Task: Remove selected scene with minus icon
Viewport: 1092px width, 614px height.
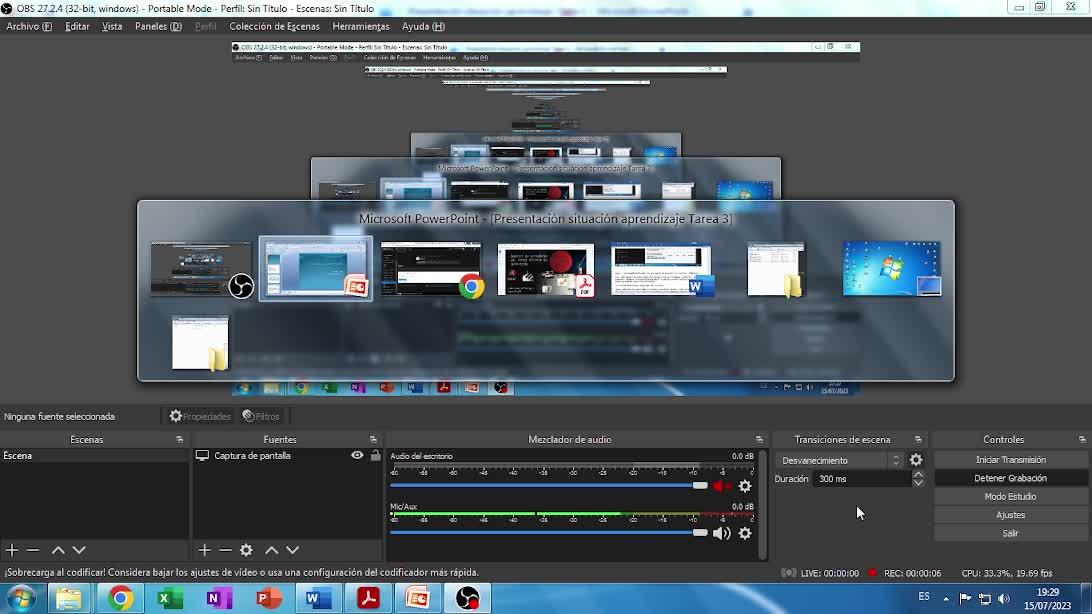Action: coord(33,550)
